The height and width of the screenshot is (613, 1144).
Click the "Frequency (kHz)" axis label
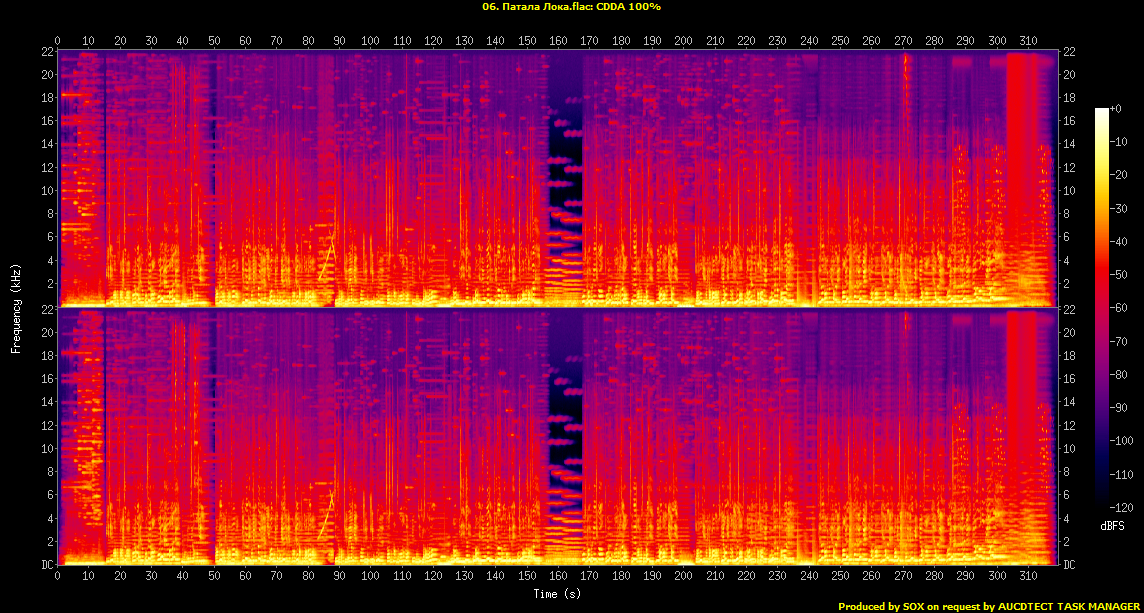[x=16, y=308]
